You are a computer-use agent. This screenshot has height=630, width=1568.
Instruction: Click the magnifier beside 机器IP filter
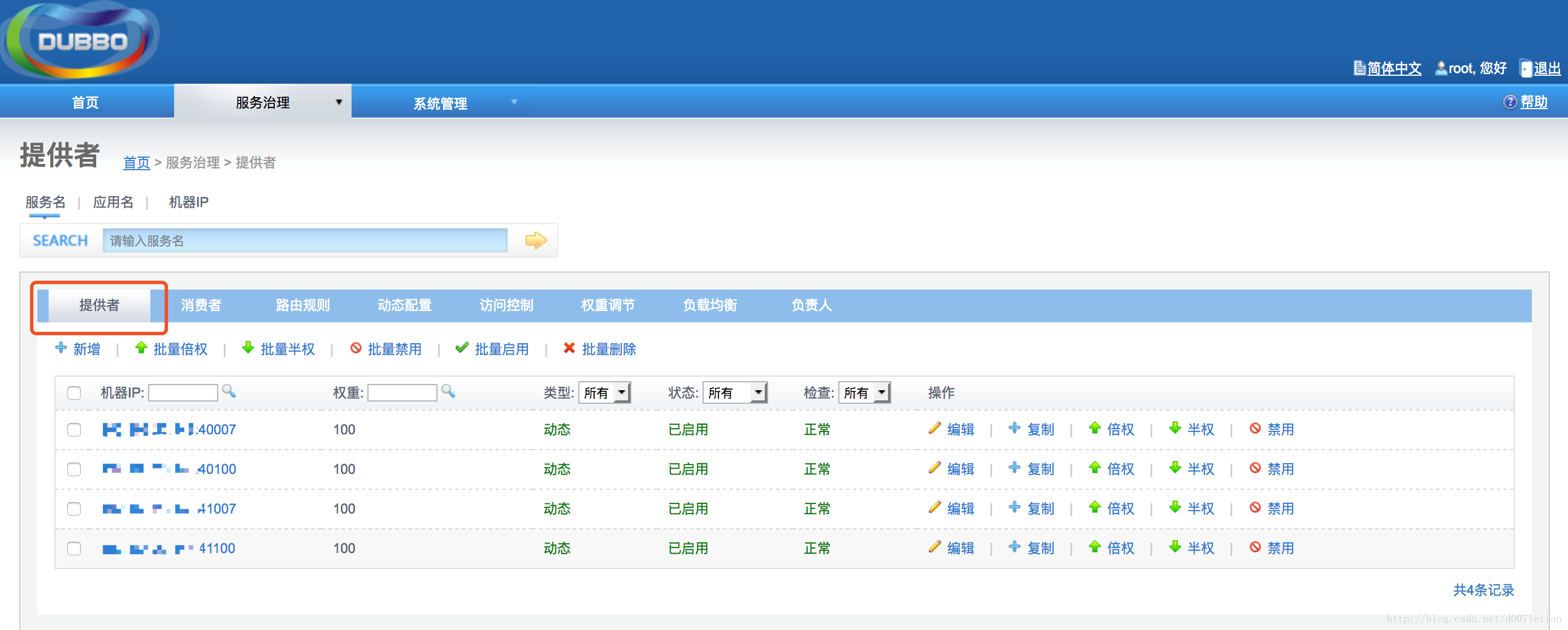tap(229, 391)
